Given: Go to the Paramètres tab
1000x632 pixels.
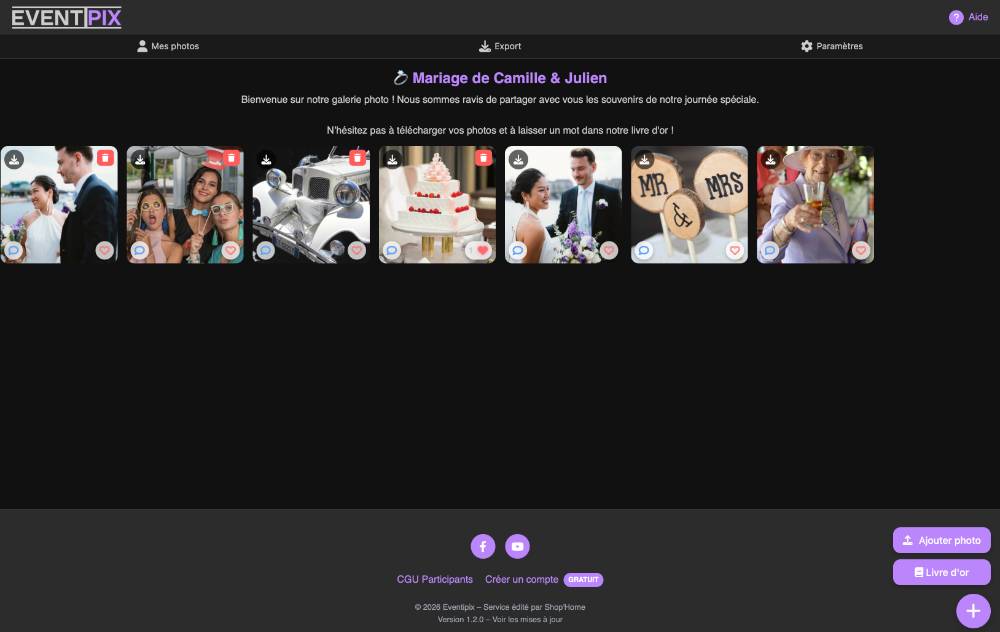Looking at the screenshot, I should point(831,46).
